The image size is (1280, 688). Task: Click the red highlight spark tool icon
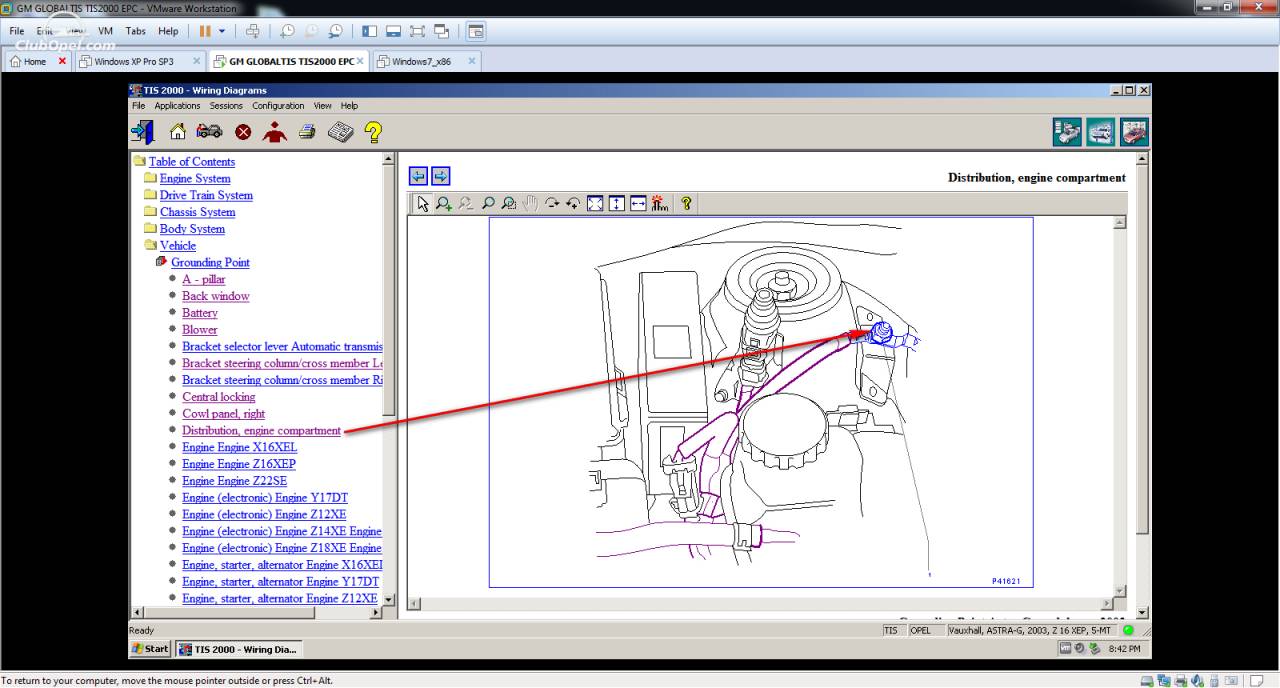pyautogui.click(x=659, y=204)
